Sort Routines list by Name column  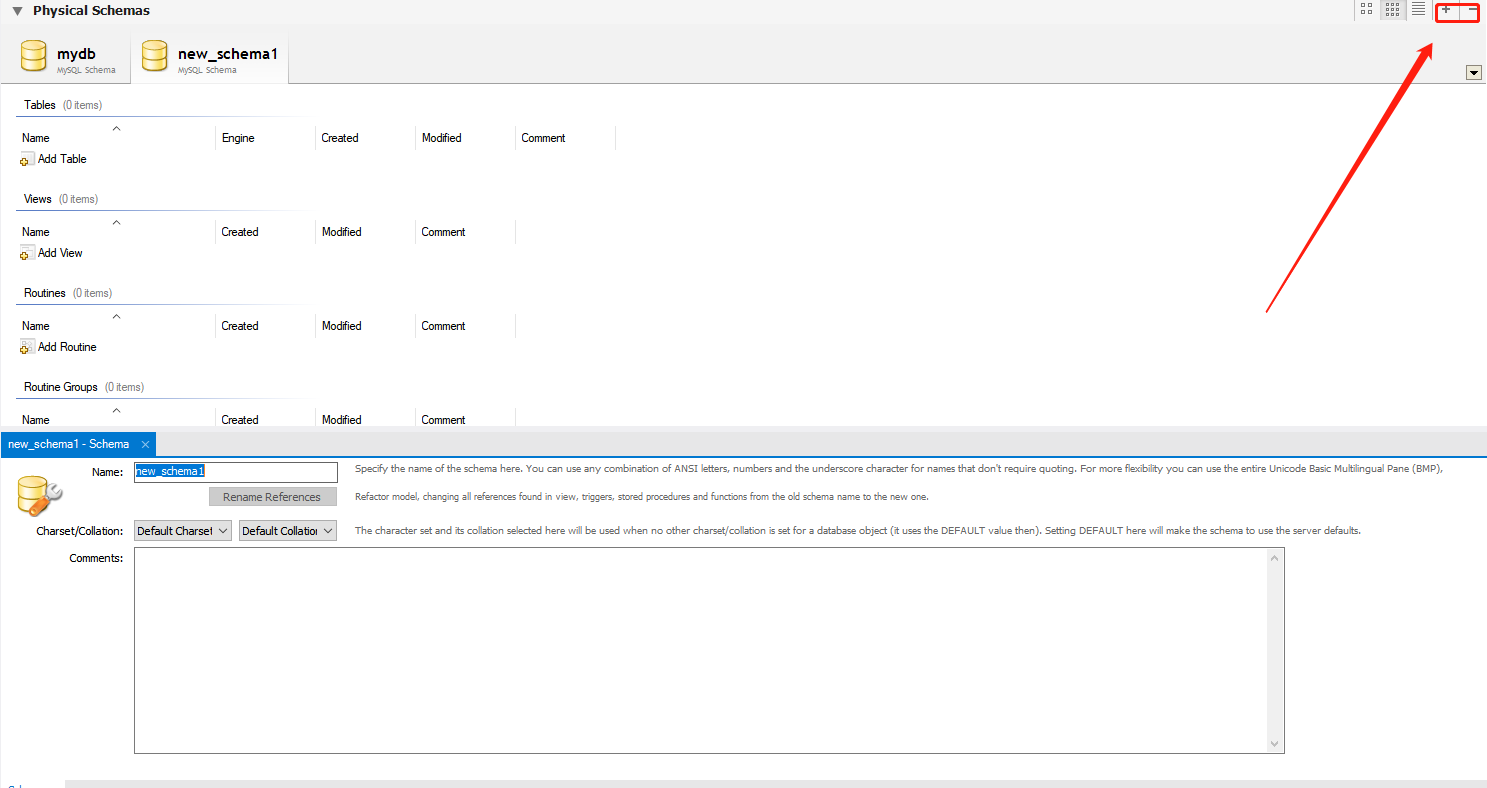click(115, 326)
